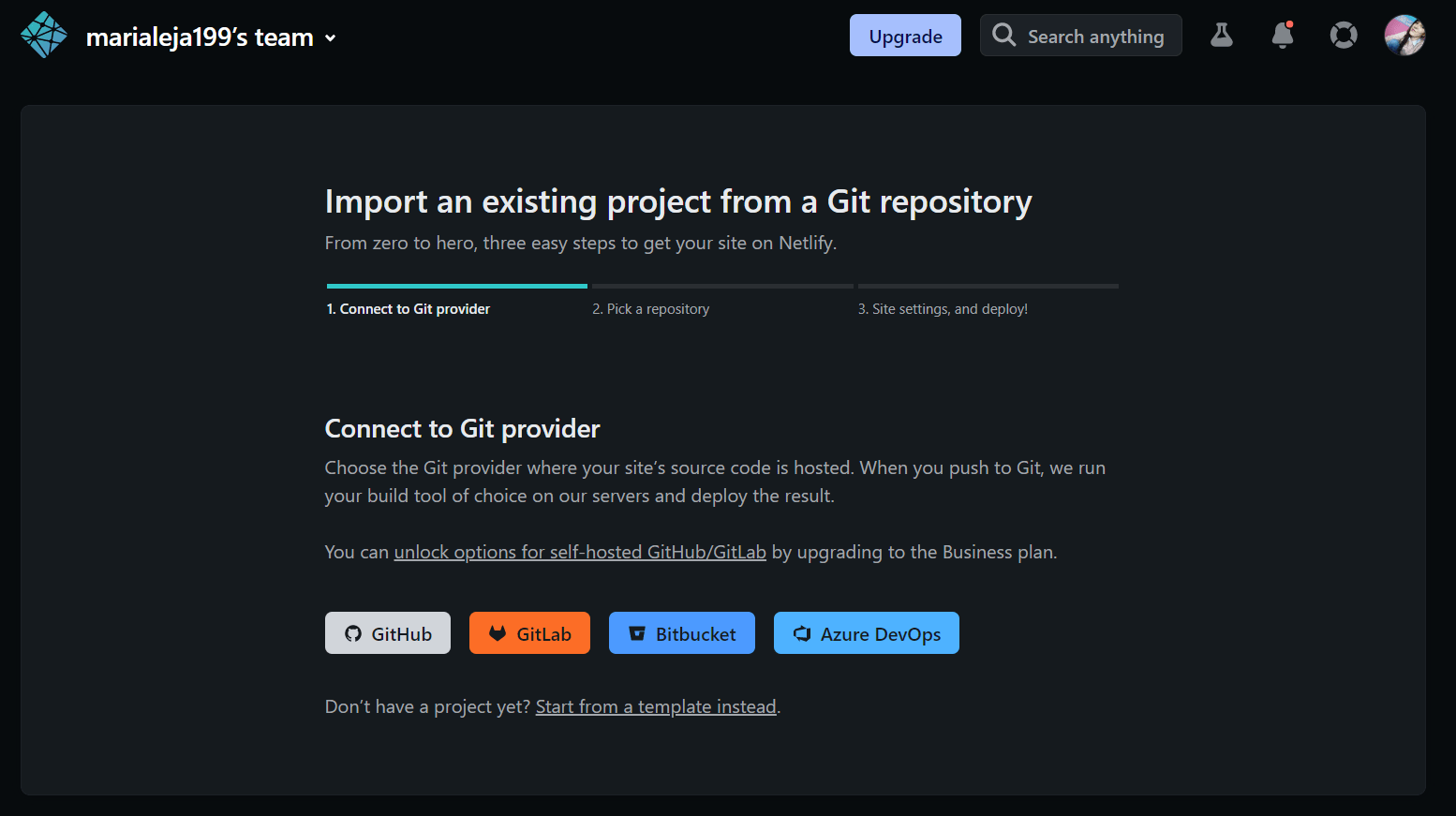Expand the marialeja199's team dropdown
Screen dimensions: 1456x816
[199, 37]
